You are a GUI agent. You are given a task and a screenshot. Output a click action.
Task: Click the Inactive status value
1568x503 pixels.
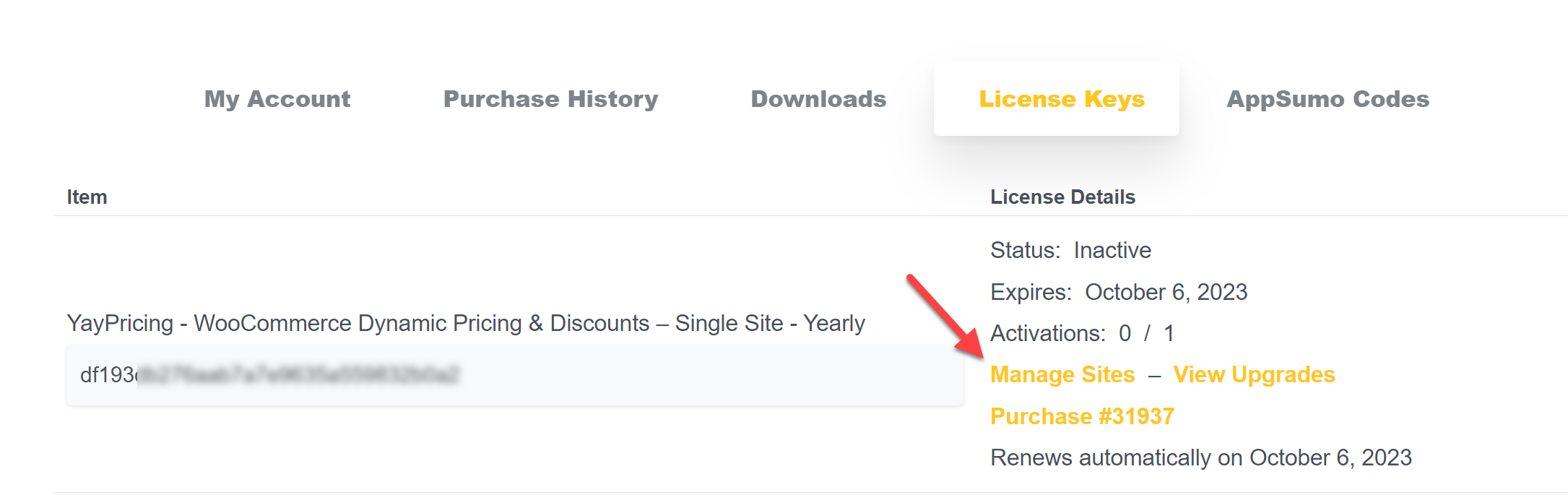1112,250
